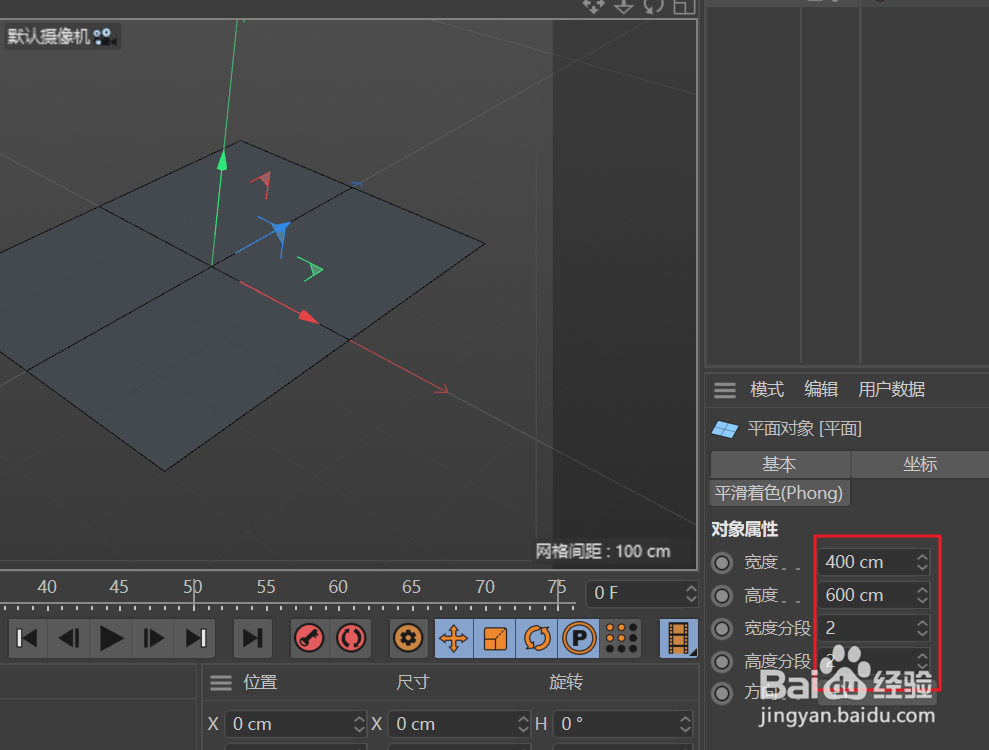Click frame 60 on the timeline ruler
This screenshot has height=750, width=989.
click(337, 587)
